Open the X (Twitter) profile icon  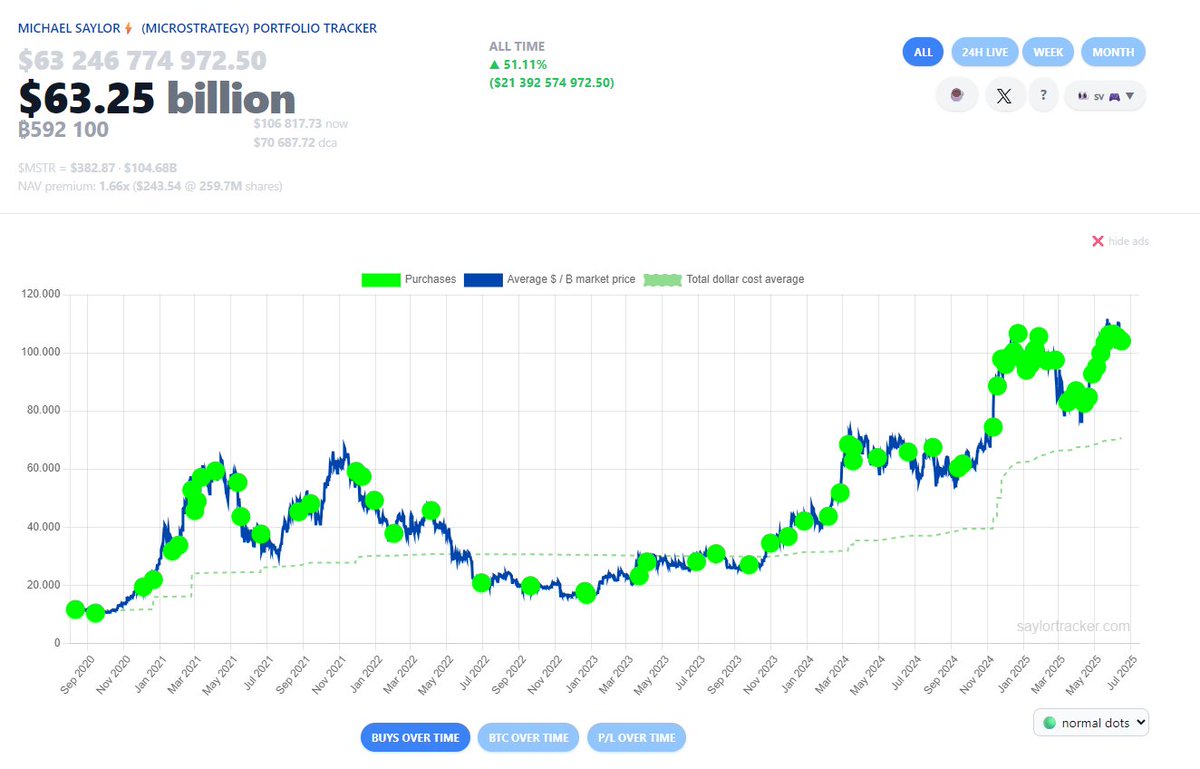tap(1004, 96)
